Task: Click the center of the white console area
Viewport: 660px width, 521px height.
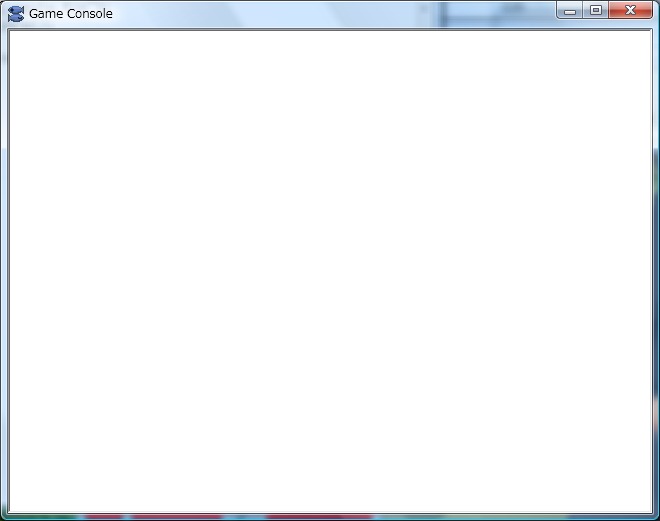Action: pos(330,271)
